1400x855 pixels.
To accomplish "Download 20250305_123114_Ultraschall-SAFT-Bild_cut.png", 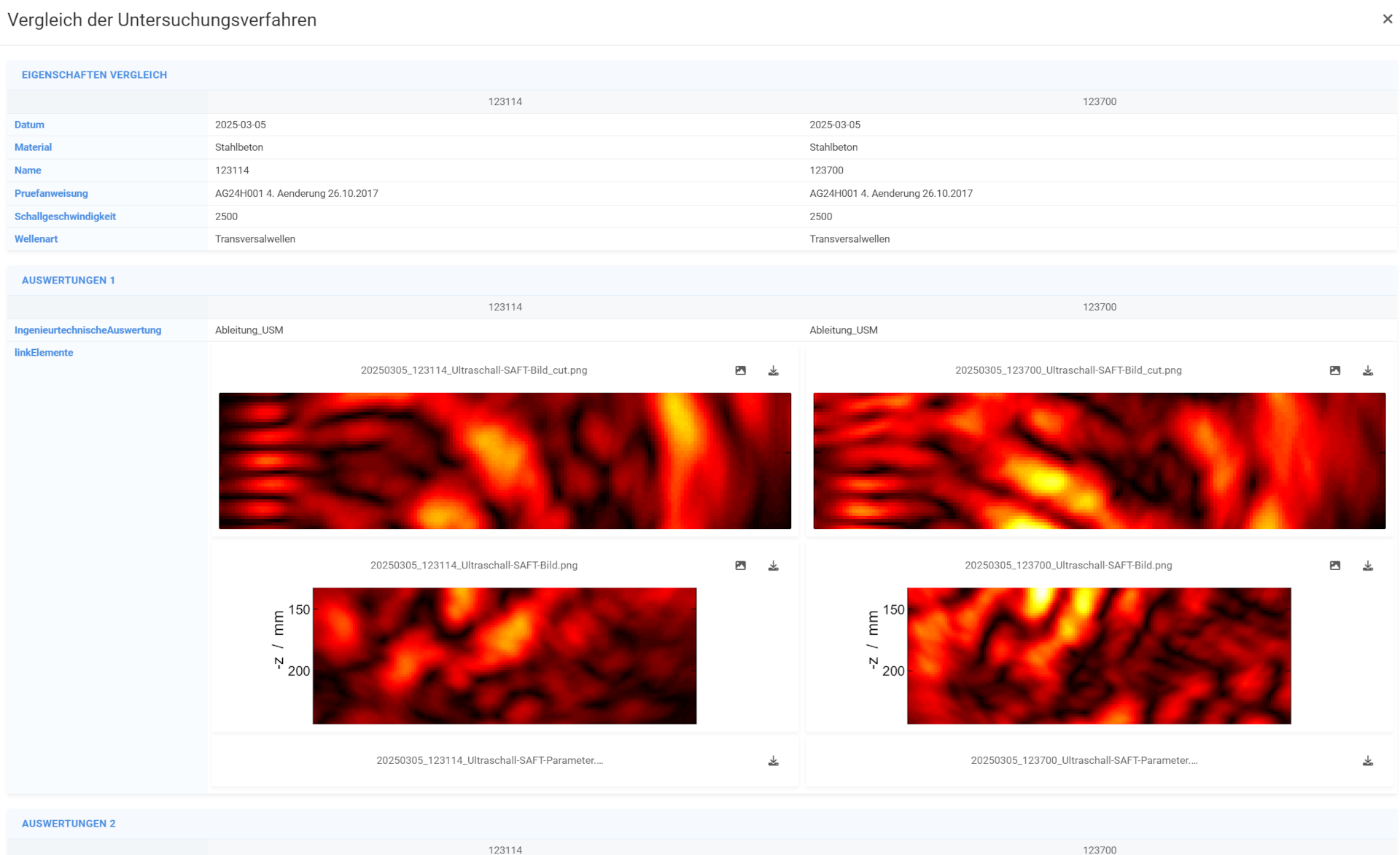I will pyautogui.click(x=773, y=370).
